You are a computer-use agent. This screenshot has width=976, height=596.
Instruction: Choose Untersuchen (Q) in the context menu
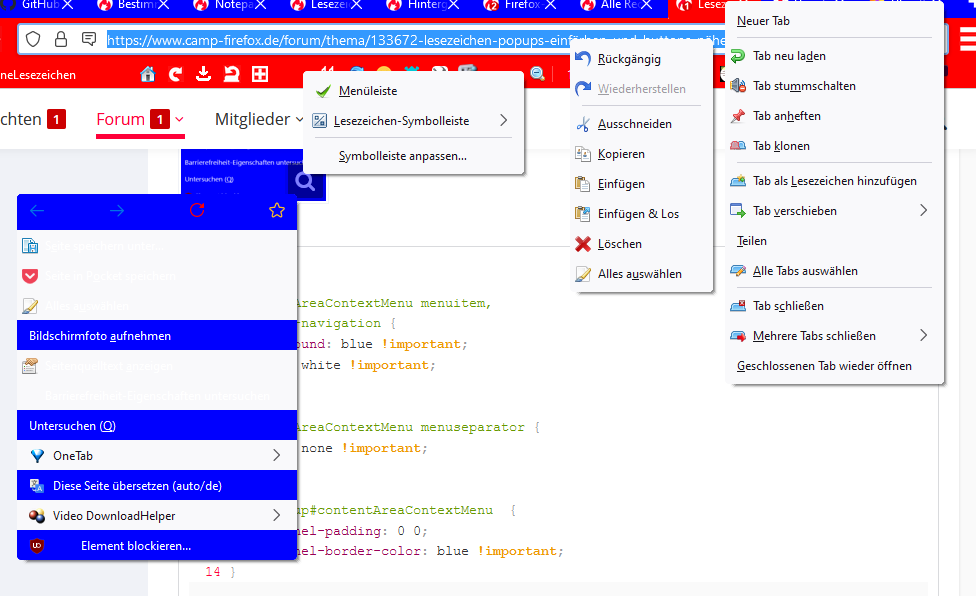click(157, 426)
